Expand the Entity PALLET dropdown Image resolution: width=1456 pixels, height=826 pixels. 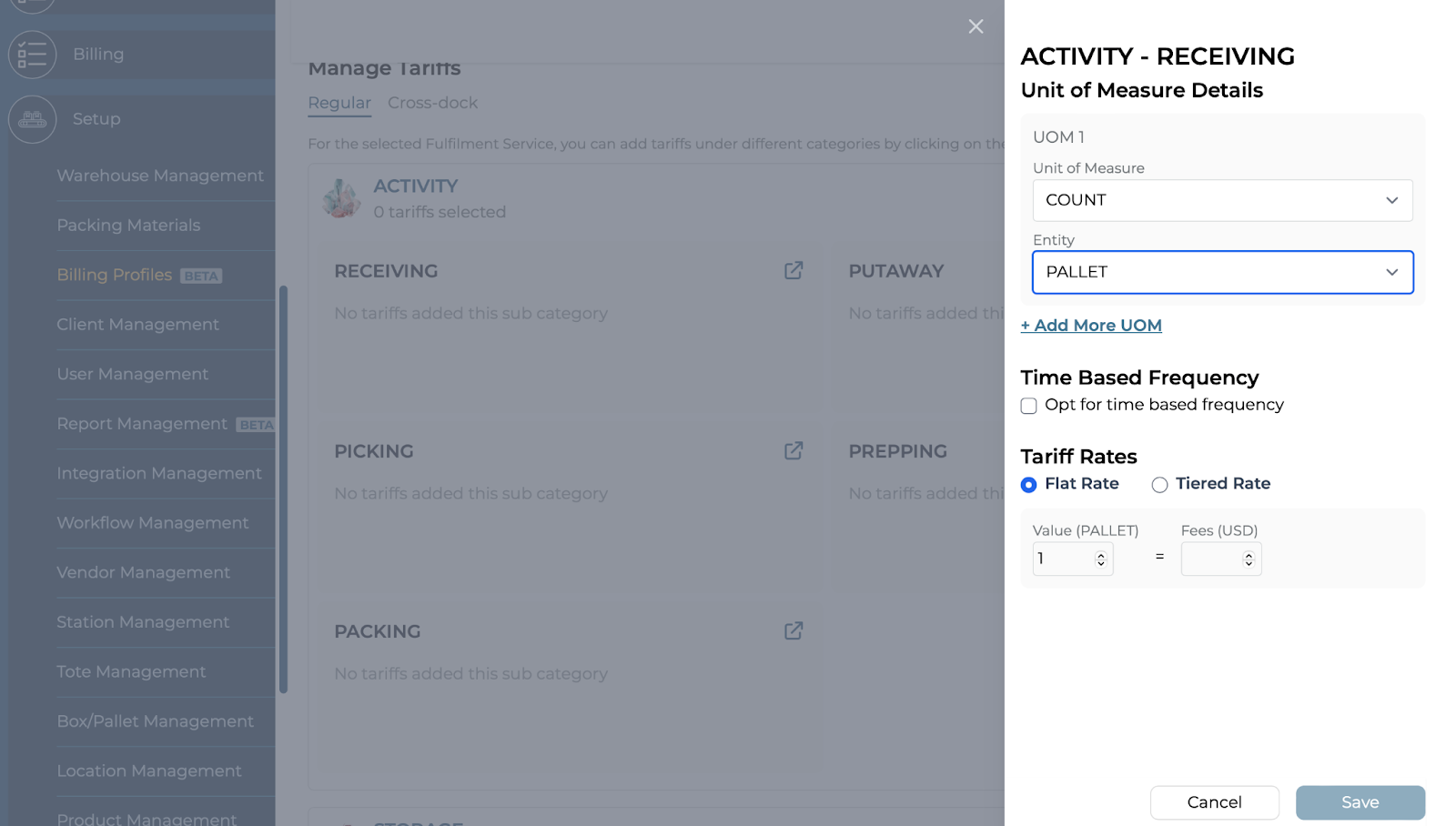[x=1222, y=272]
